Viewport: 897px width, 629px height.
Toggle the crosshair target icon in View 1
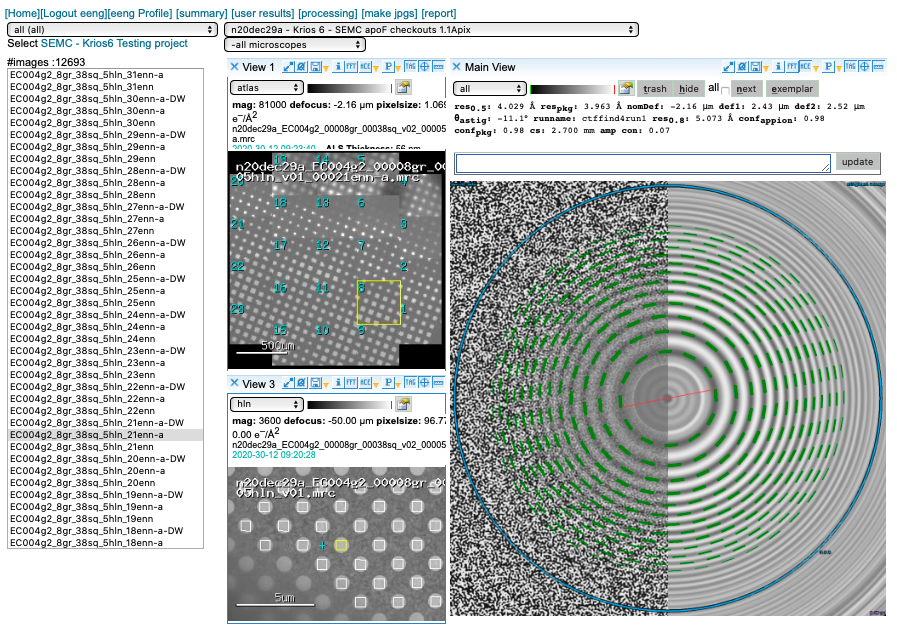tap(424, 67)
